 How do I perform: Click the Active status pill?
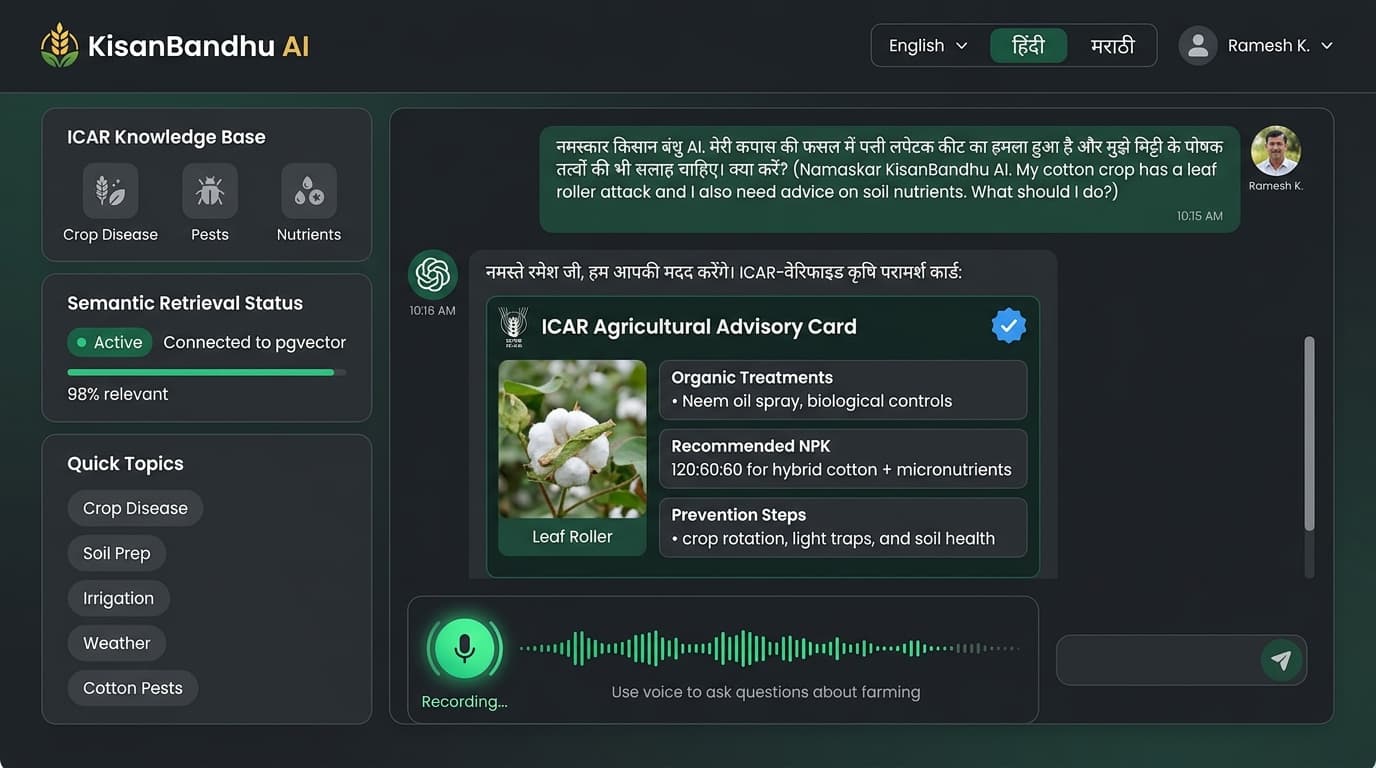tap(109, 342)
